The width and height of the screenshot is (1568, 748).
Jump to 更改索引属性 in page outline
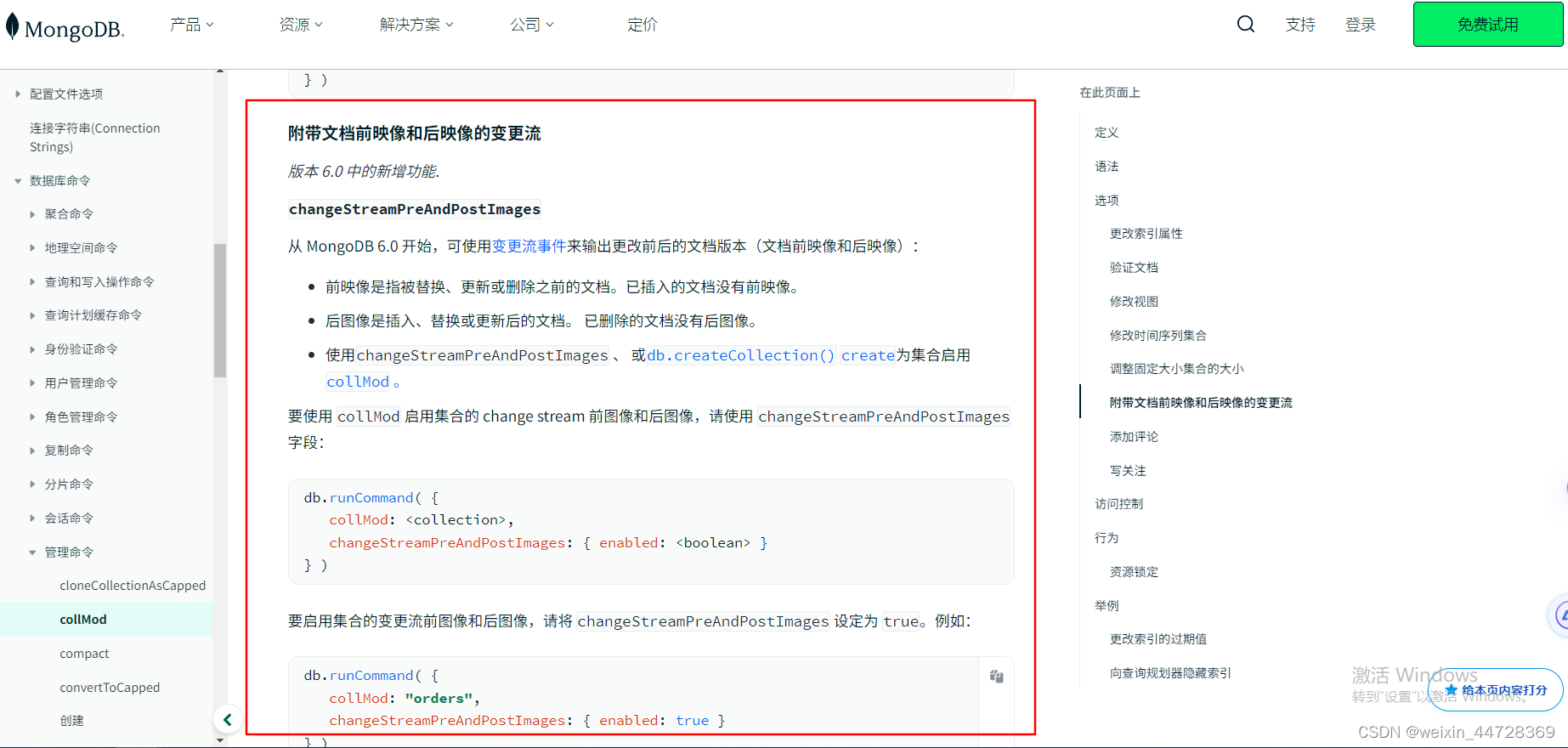[1146, 234]
